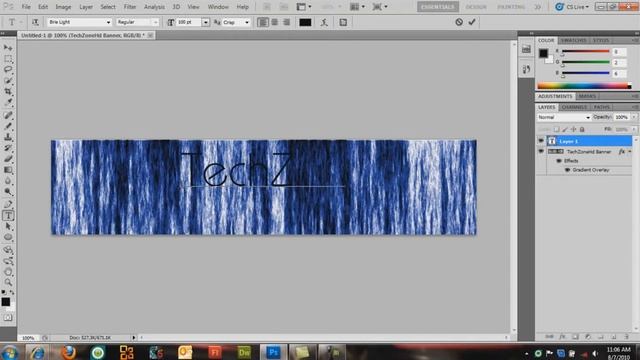Open the font size dropdown arrow

point(206,22)
